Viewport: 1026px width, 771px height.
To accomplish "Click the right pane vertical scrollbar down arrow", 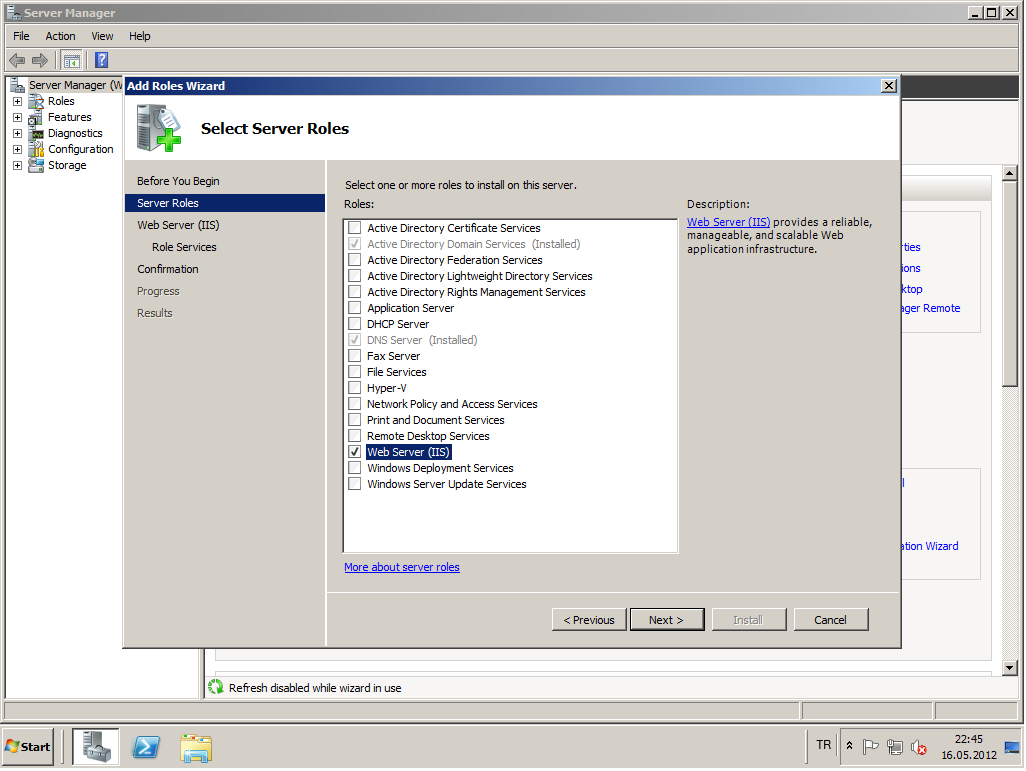I will (1009, 668).
